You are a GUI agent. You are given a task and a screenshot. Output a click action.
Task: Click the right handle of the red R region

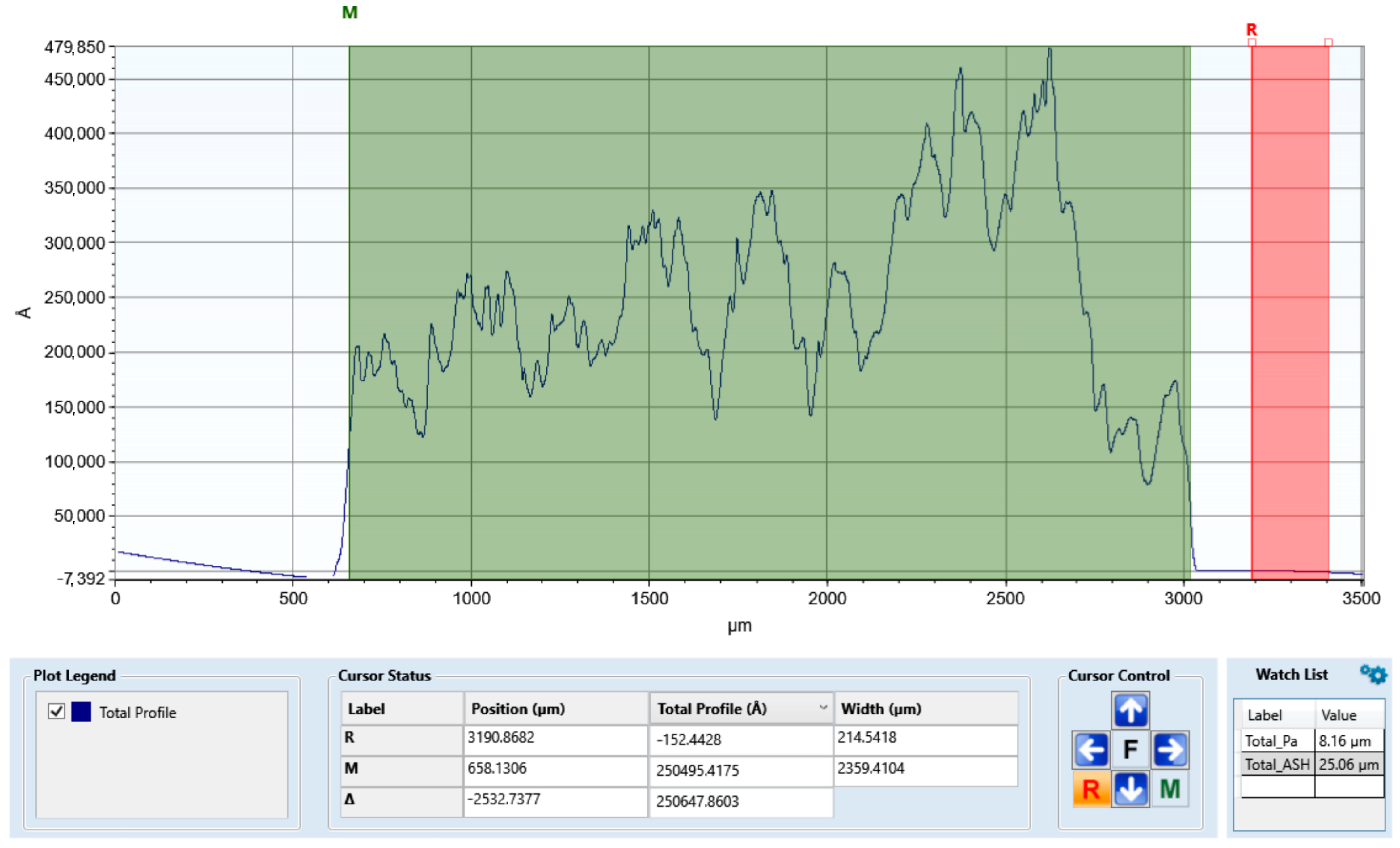(x=1329, y=43)
